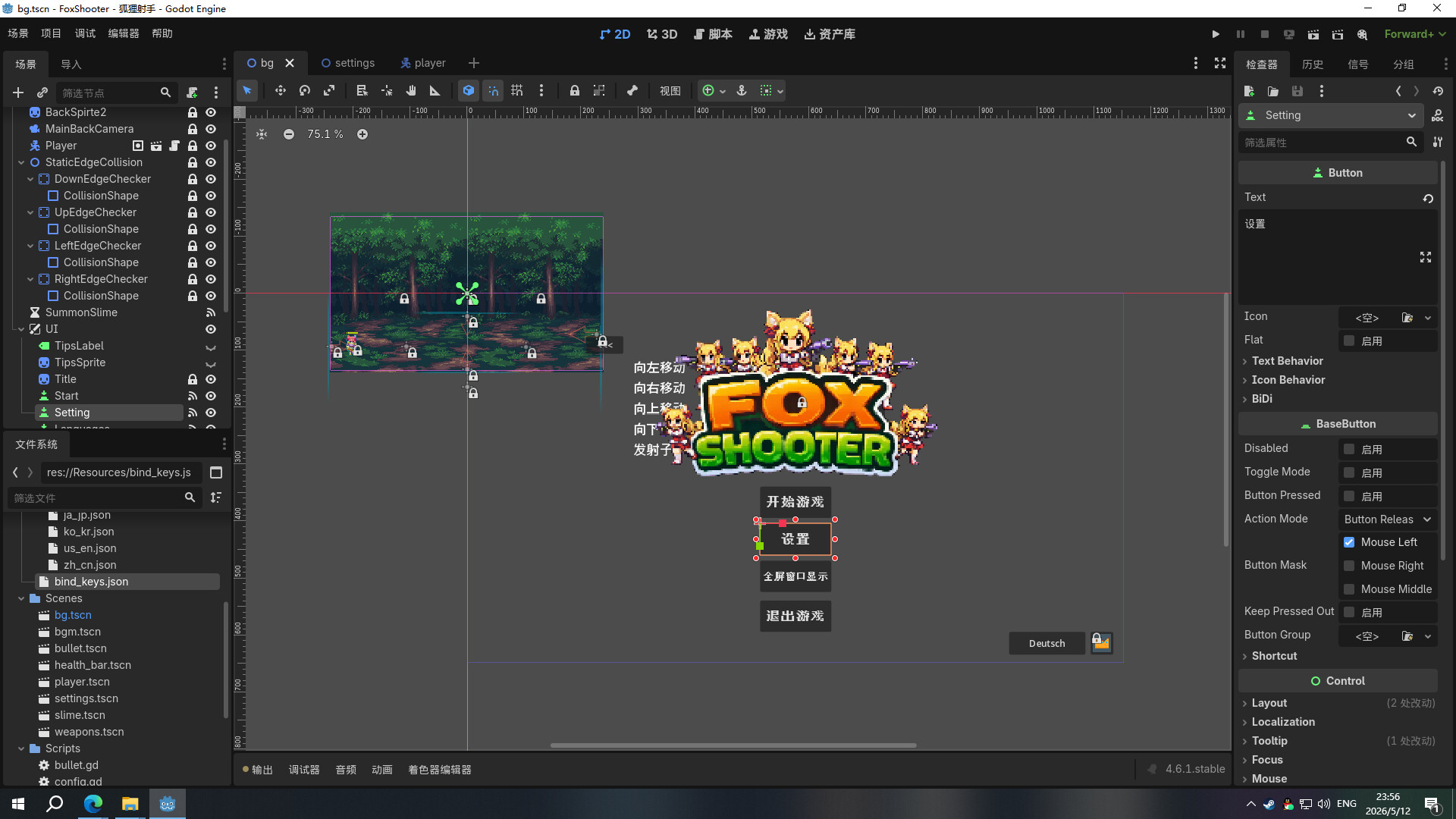The width and height of the screenshot is (1456, 819).
Task: Check the Mouse Right button mask
Action: tap(1349, 566)
